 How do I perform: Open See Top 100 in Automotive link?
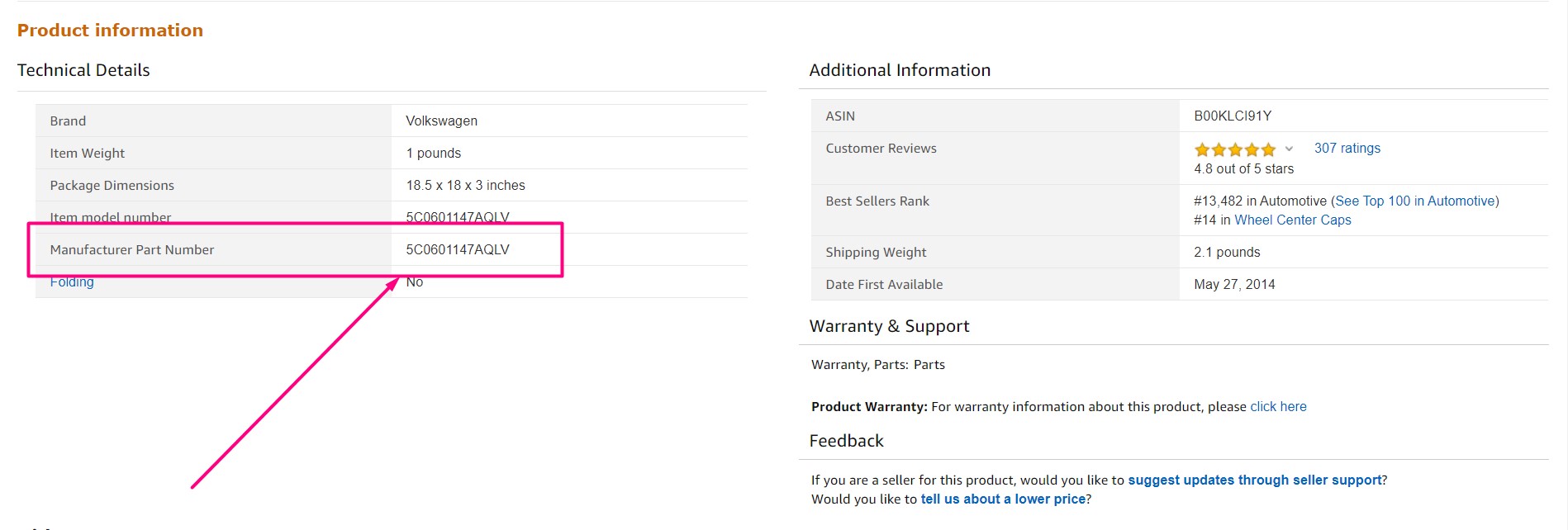point(1415,201)
